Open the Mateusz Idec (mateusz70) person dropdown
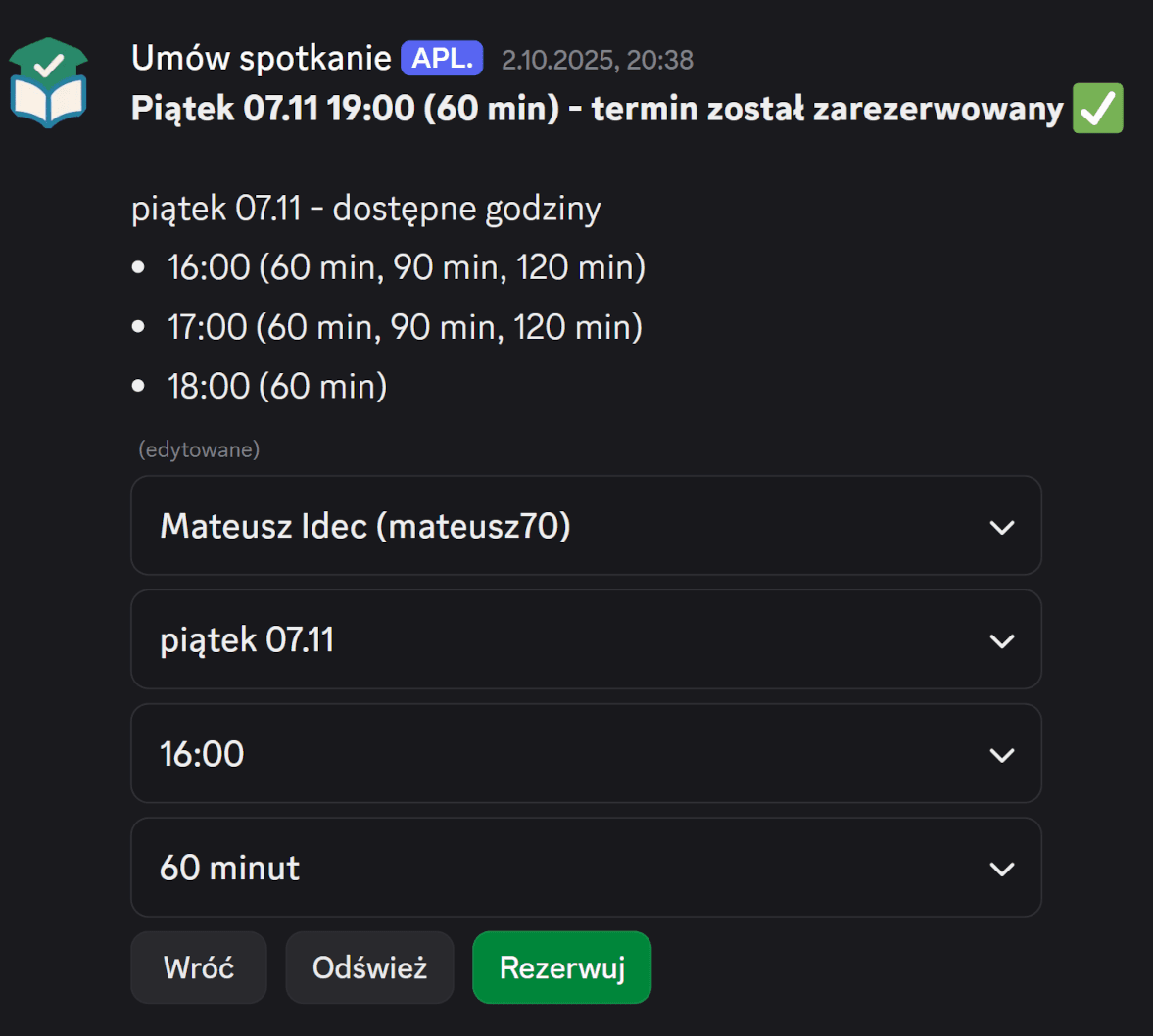 (x=585, y=526)
